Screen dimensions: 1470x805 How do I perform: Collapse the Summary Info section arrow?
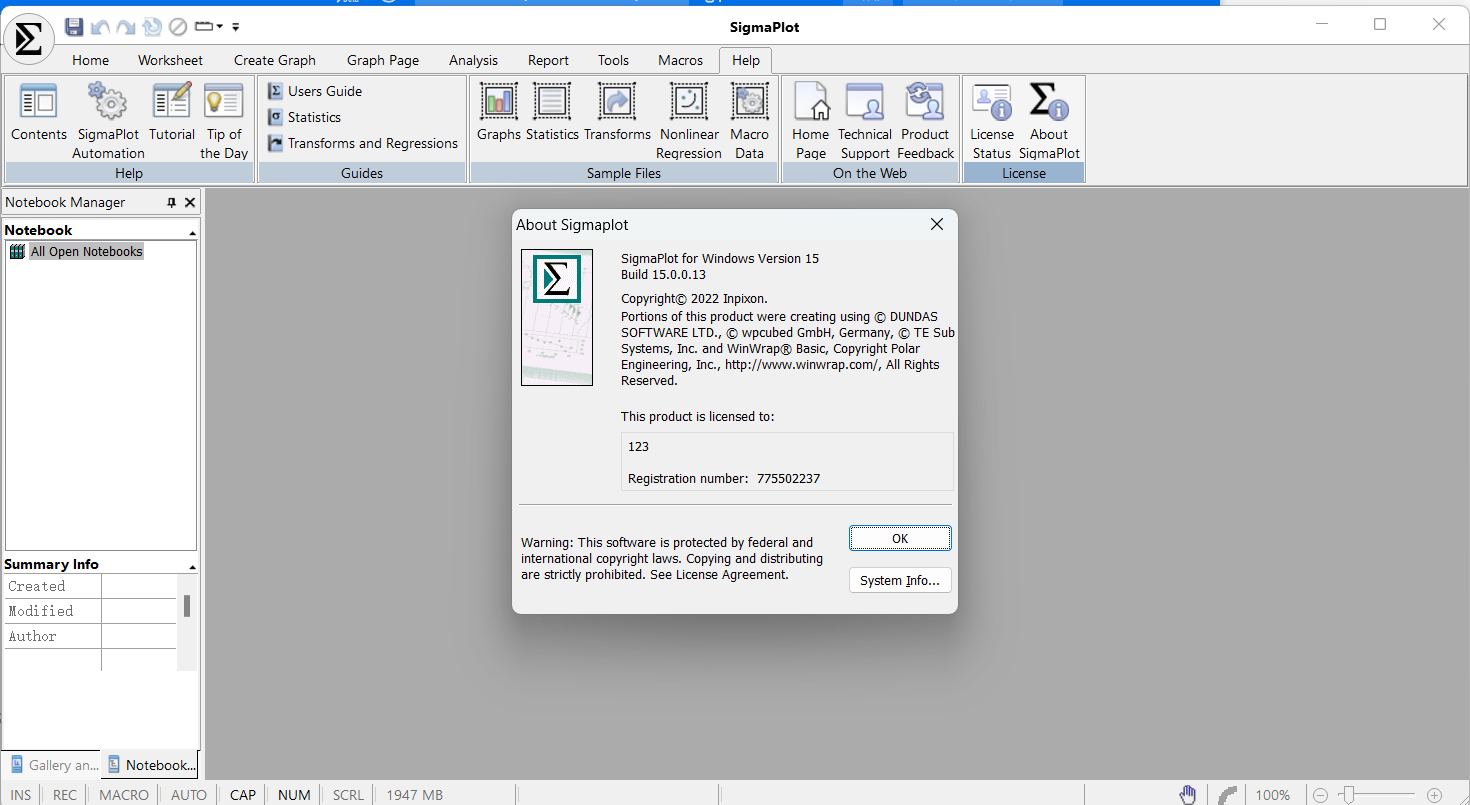[x=192, y=566]
